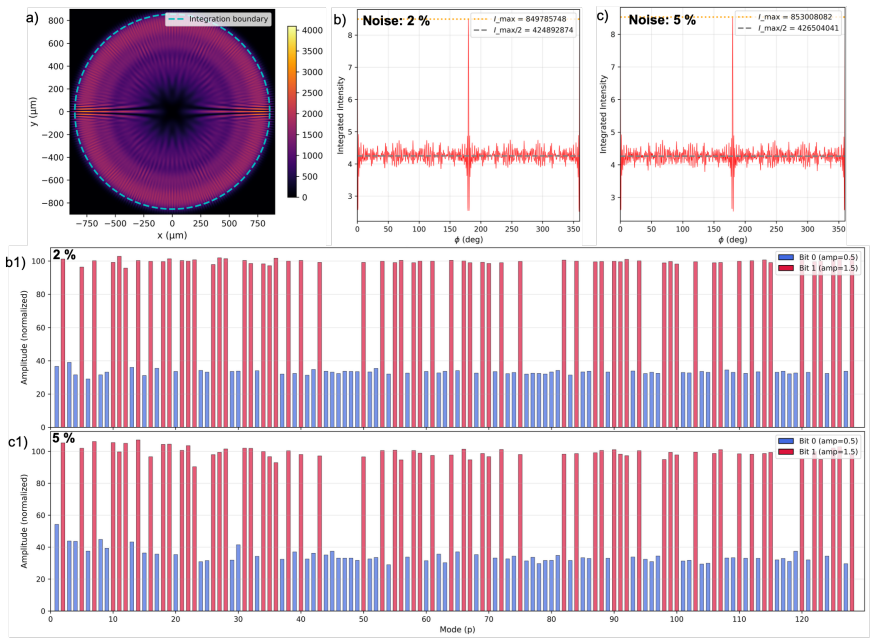
Task: Click the cyan dashed legend marker for Integration boundary
Action: tap(176, 19)
